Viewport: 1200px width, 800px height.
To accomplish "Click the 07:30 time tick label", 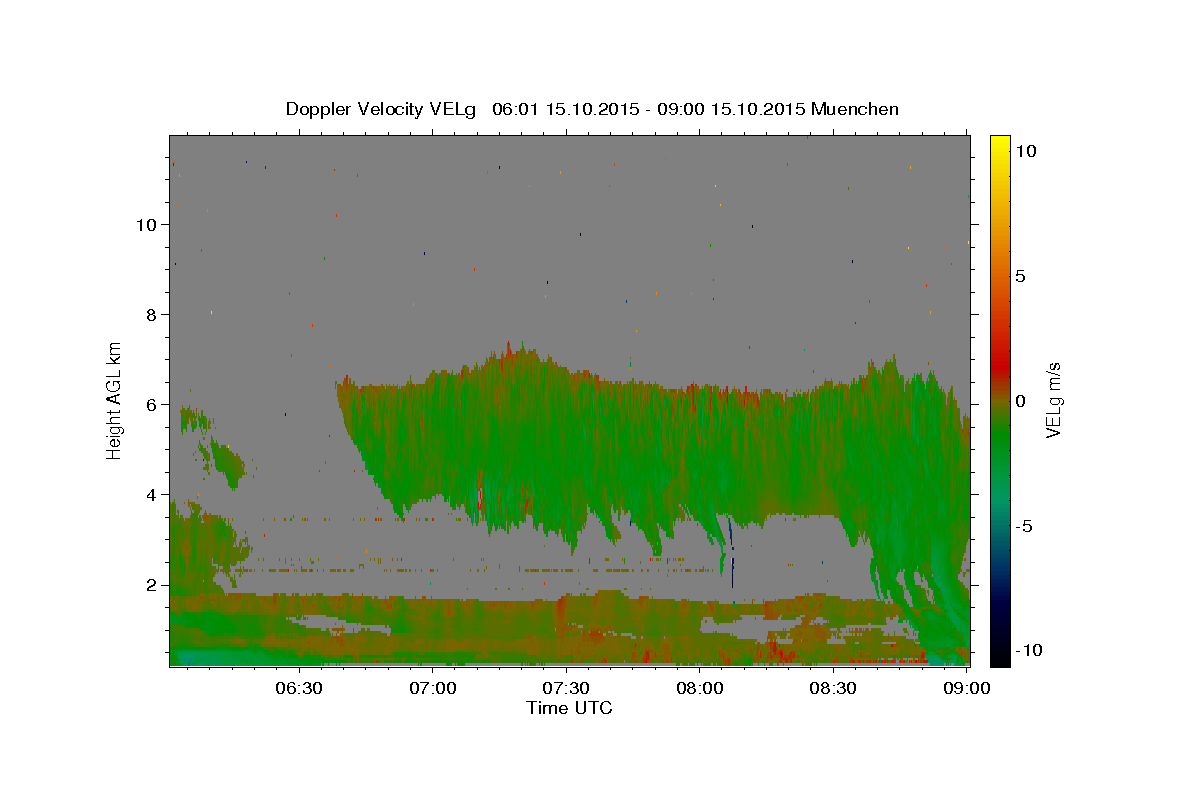I will (566, 688).
